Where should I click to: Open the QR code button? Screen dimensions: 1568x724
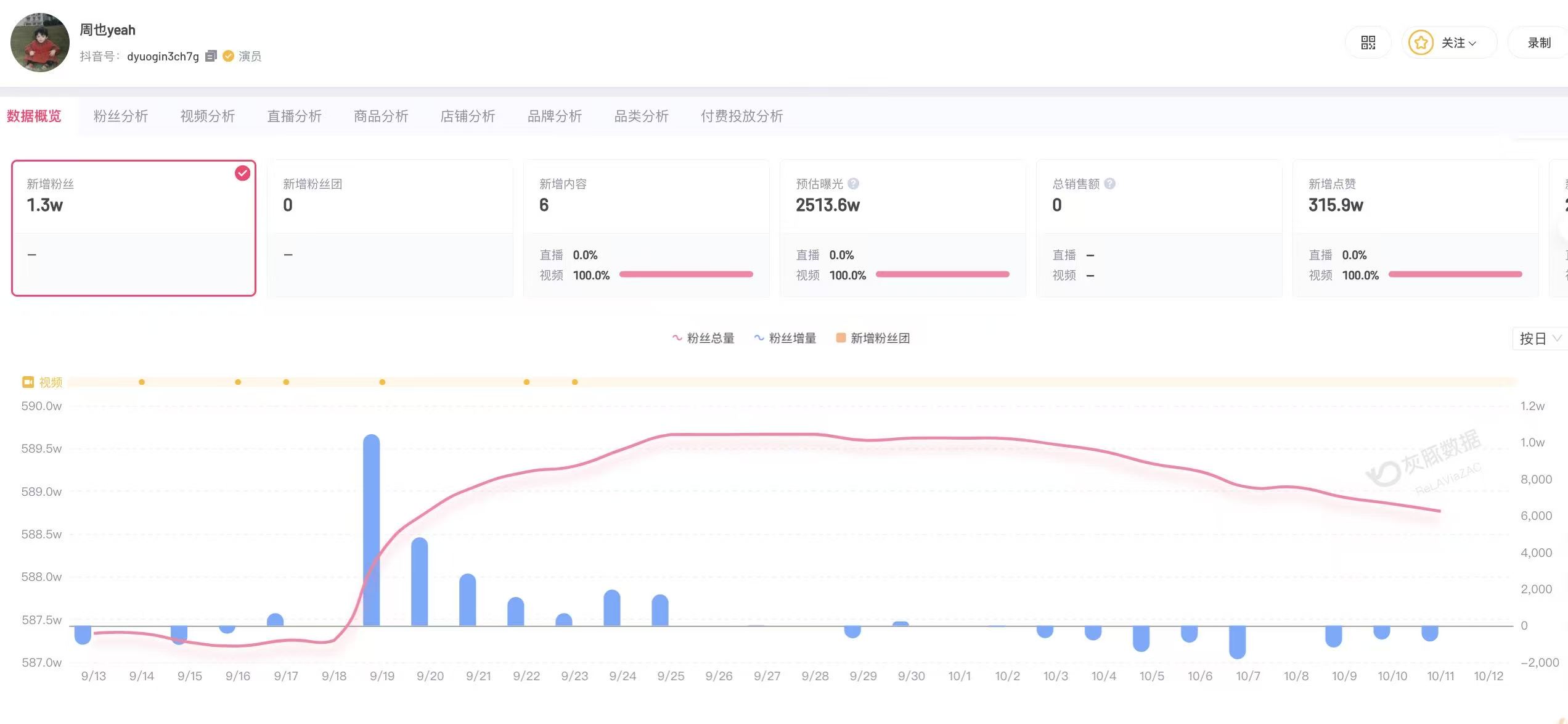tap(1368, 43)
